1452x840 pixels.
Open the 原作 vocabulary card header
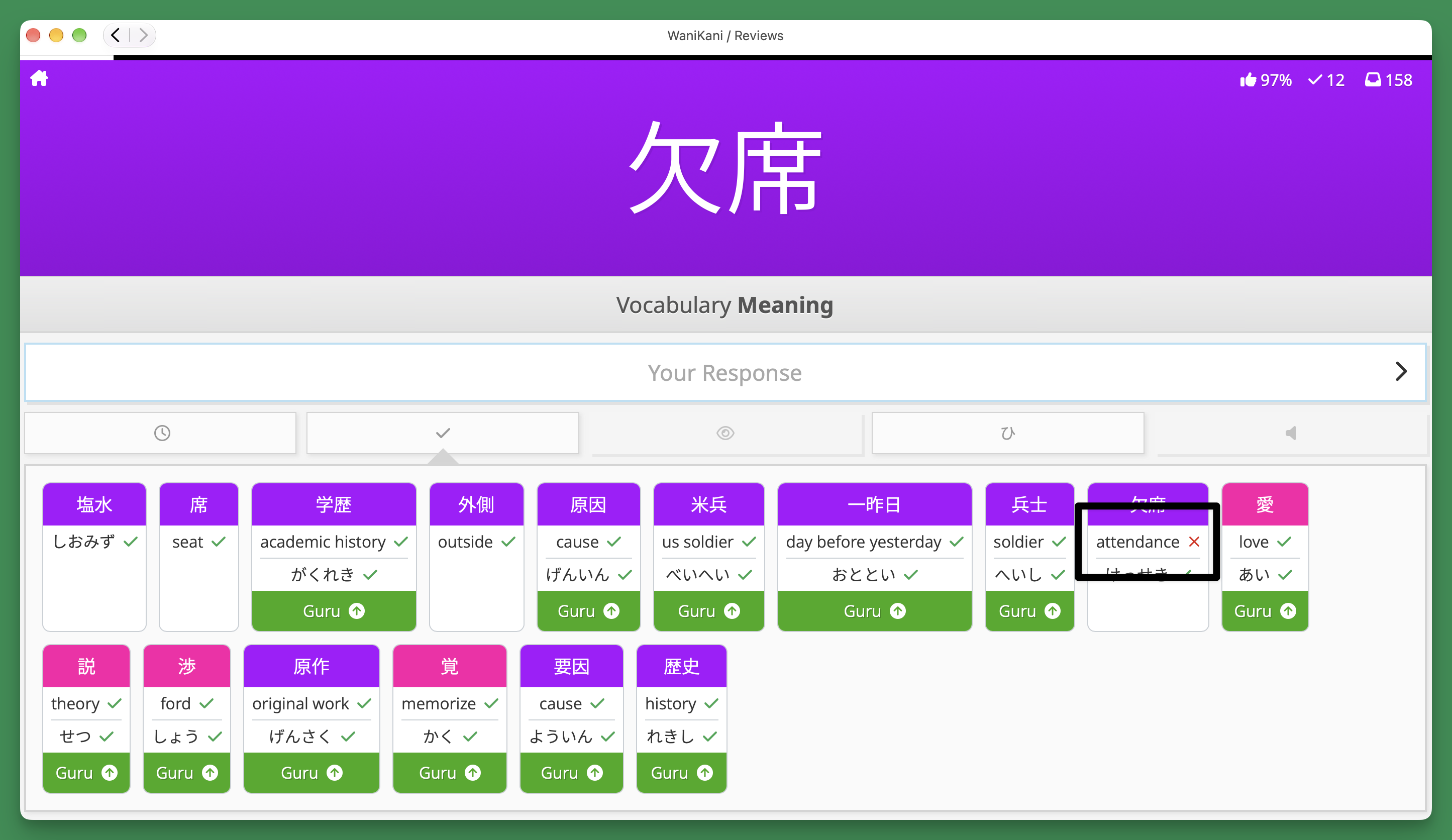coord(312,667)
